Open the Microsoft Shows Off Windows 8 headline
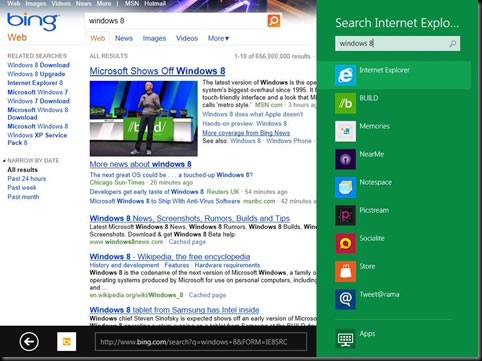This screenshot has width=482, height=361. (x=157, y=71)
